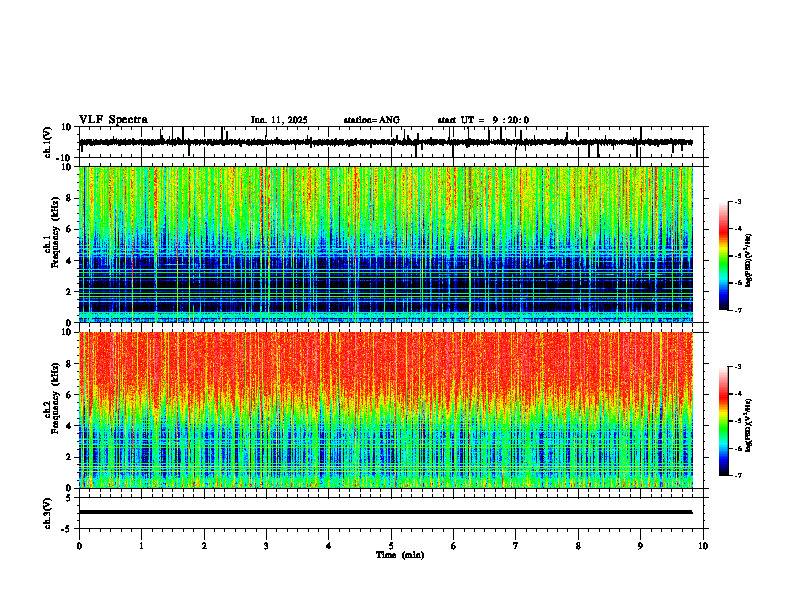The height and width of the screenshot is (612, 792).
Task: Click time axis tick label "9"
Action: coord(640,546)
